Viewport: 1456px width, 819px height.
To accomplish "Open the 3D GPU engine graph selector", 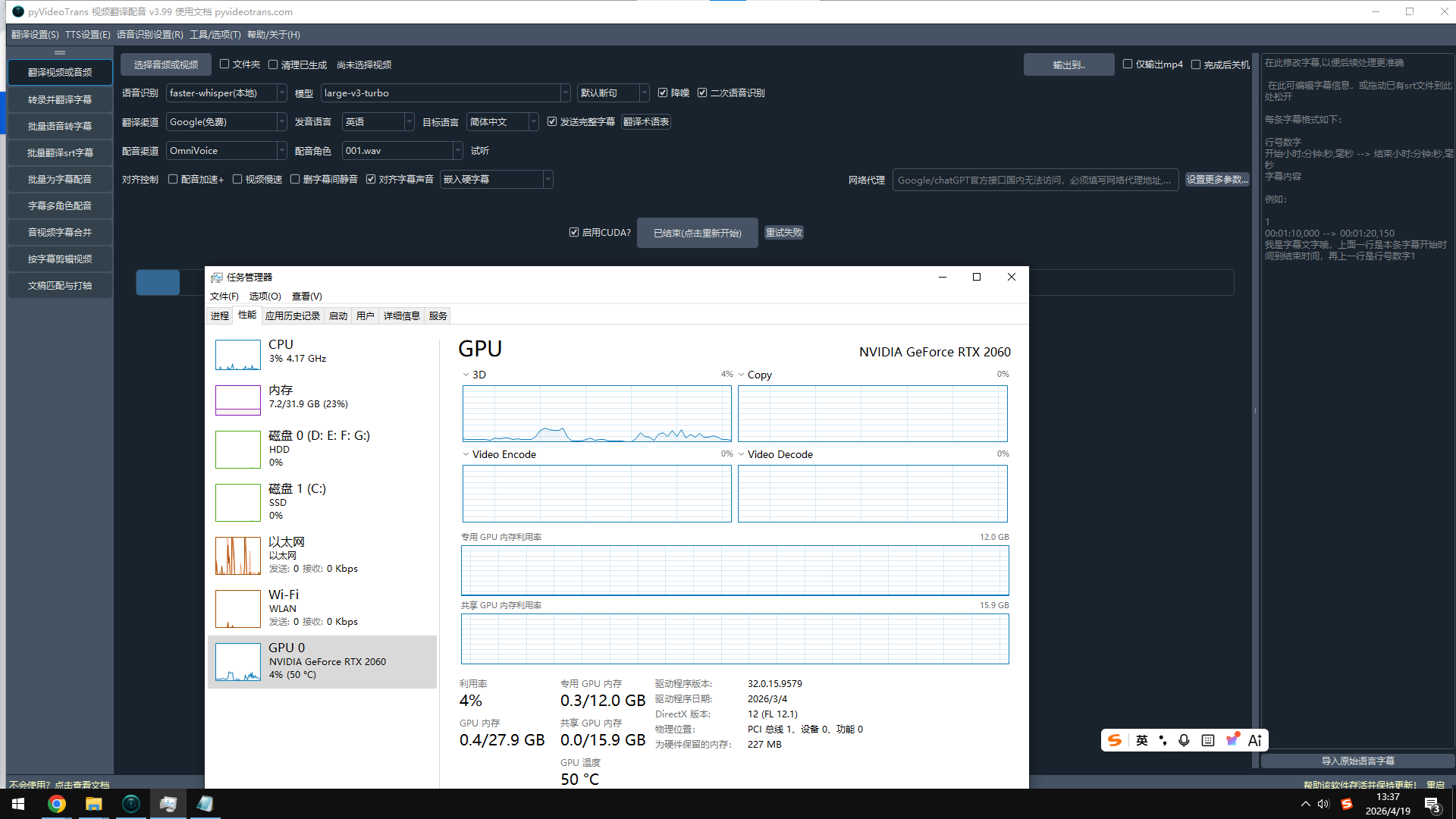I will click(x=474, y=375).
